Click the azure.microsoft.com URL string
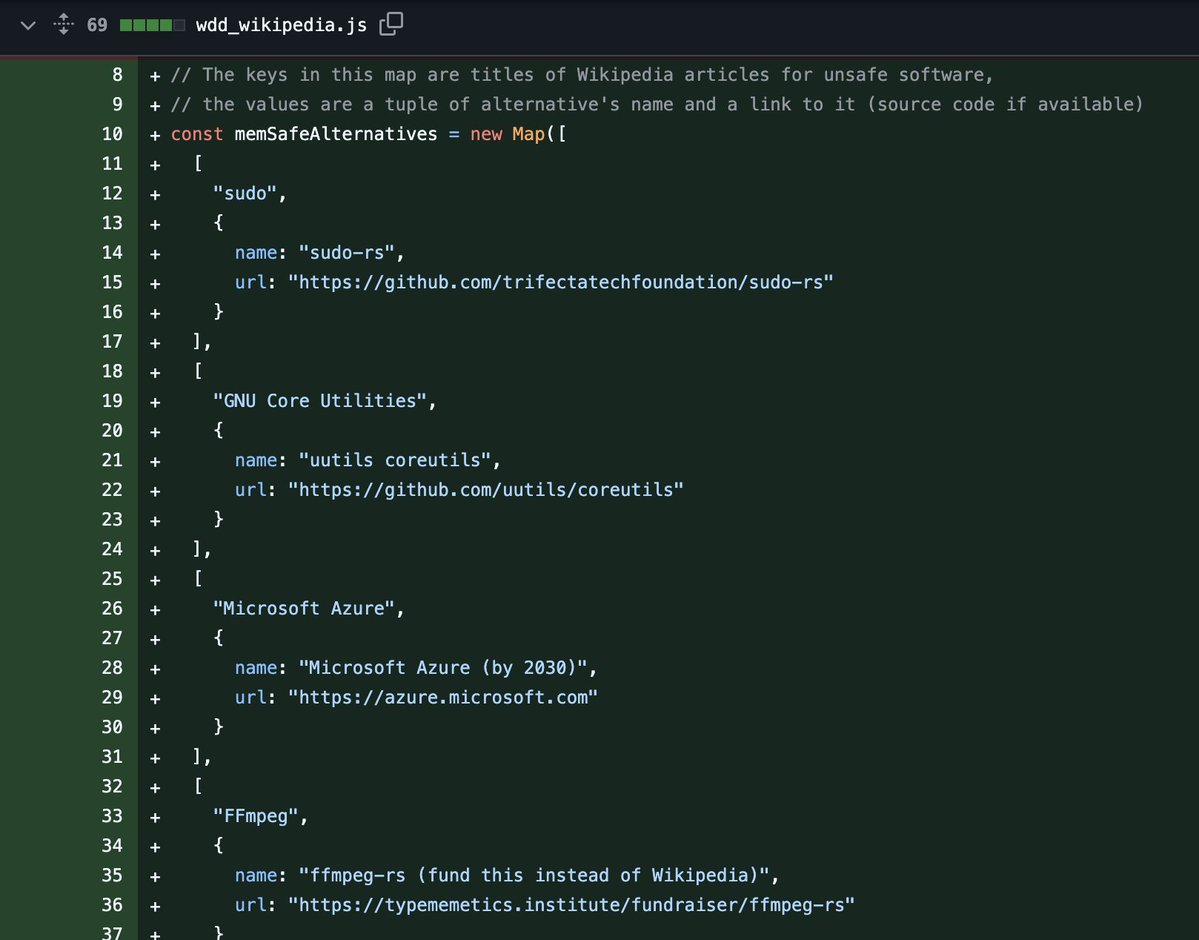This screenshot has height=940, width=1199. (443, 698)
